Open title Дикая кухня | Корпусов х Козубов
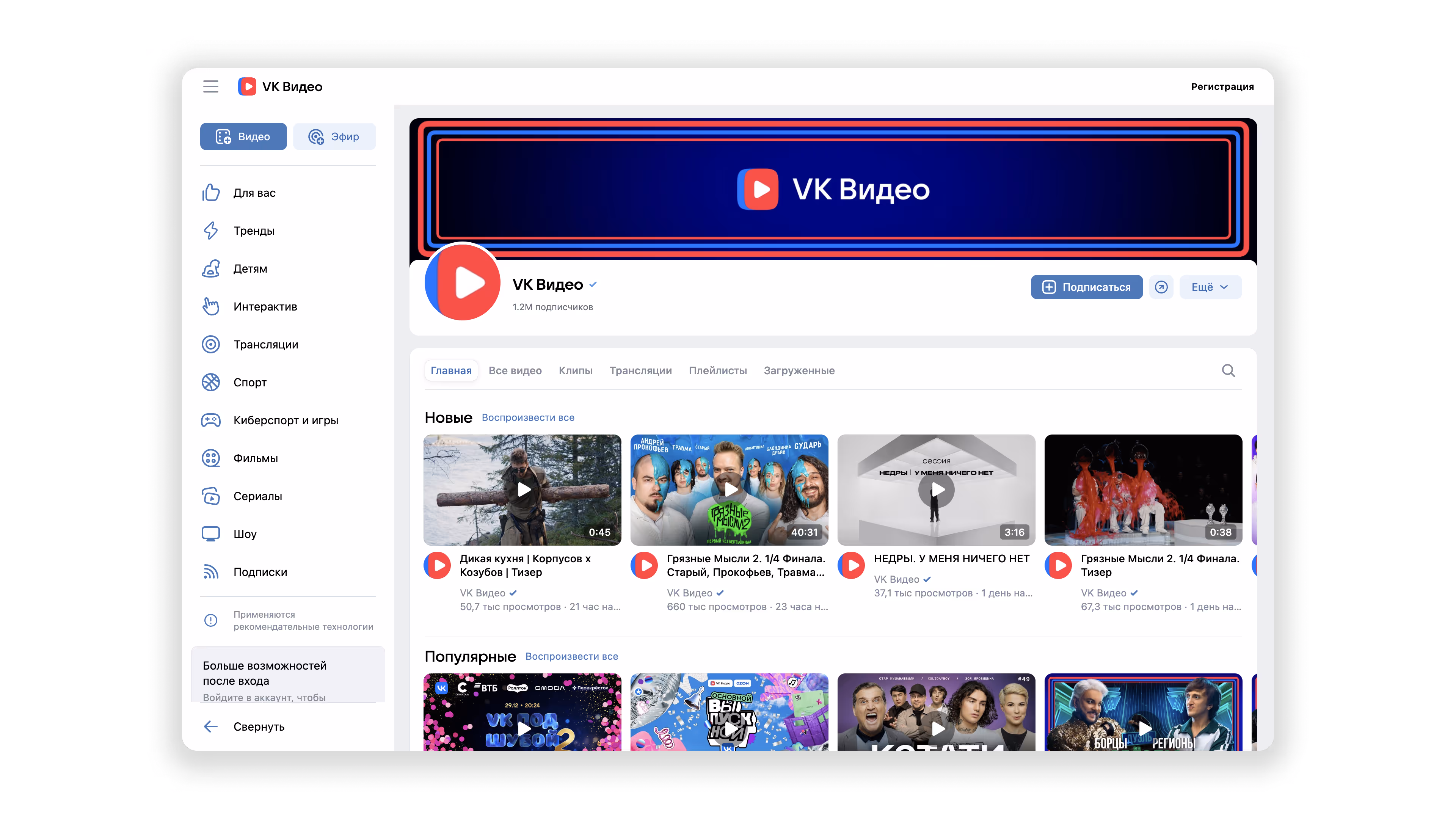 (525, 565)
